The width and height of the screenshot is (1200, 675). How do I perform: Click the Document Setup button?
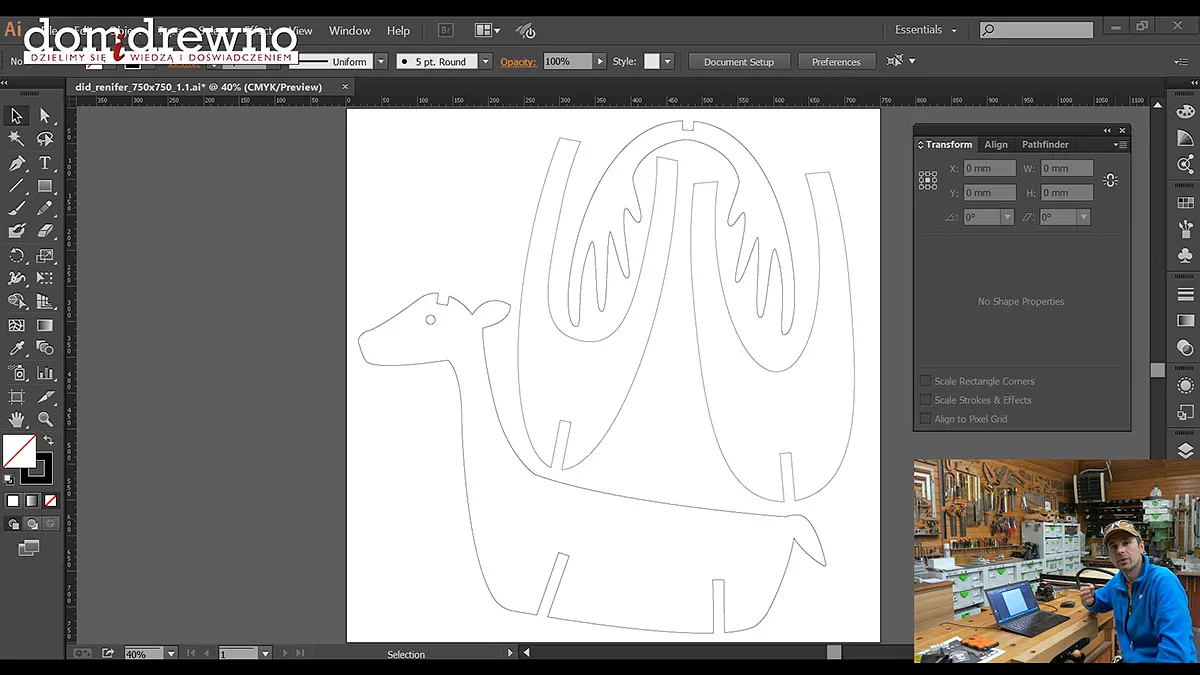[738, 62]
